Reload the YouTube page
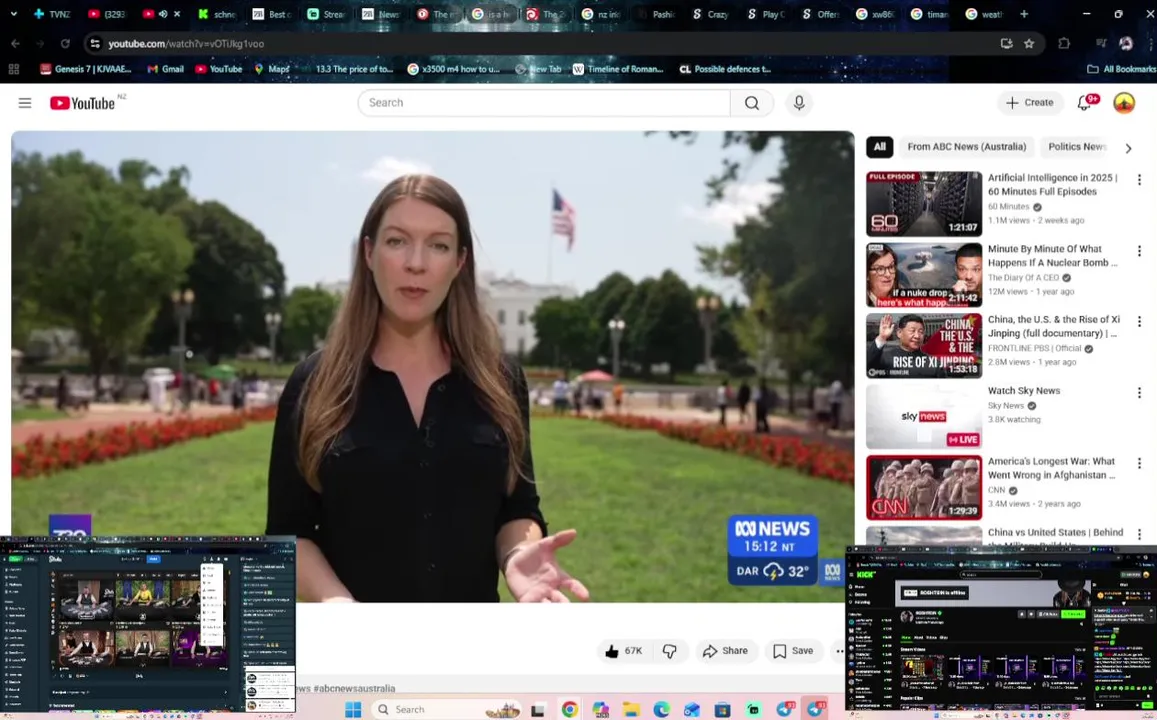1157x720 pixels. tap(65, 44)
